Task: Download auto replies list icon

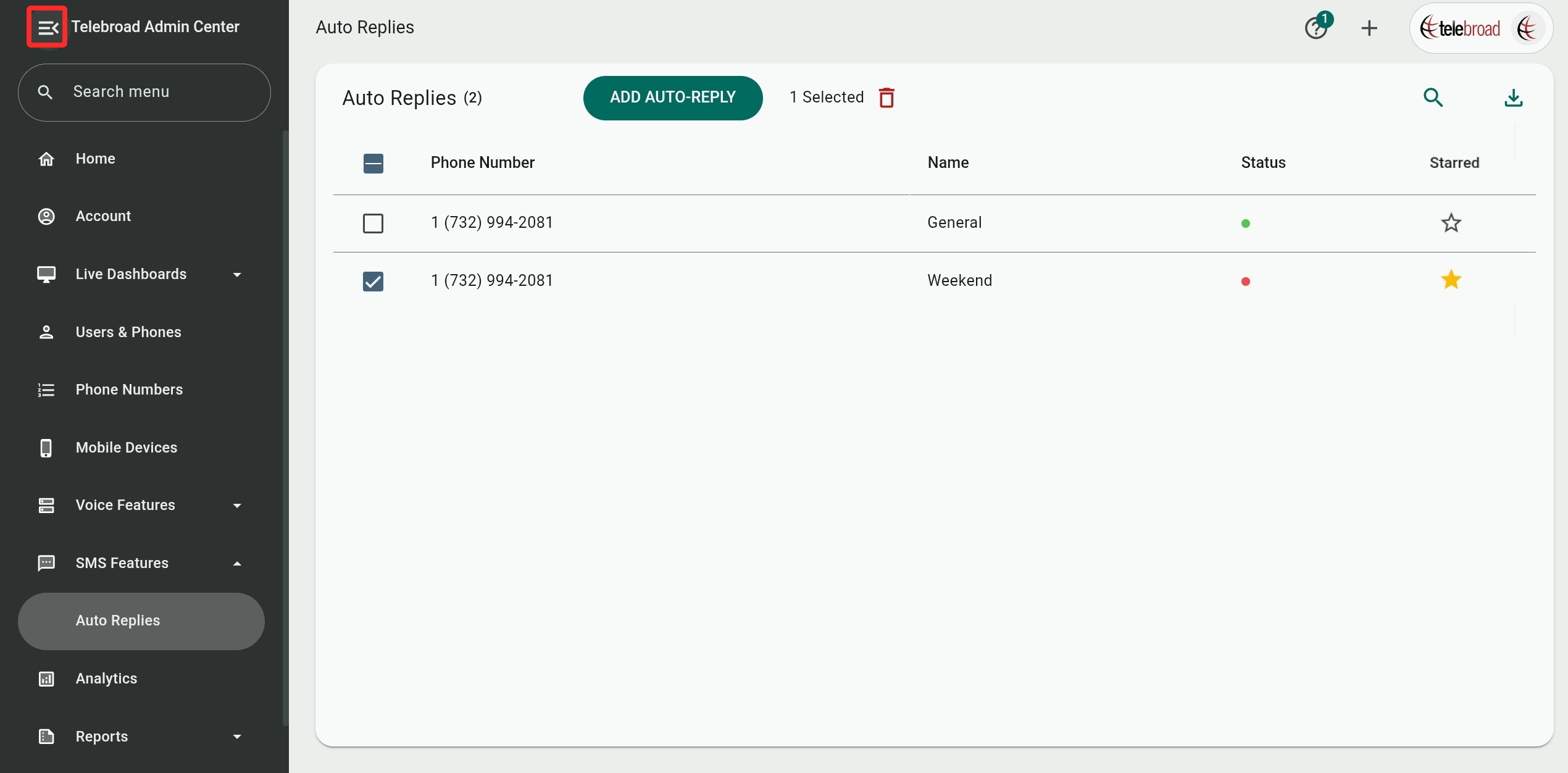Action: pos(1513,98)
